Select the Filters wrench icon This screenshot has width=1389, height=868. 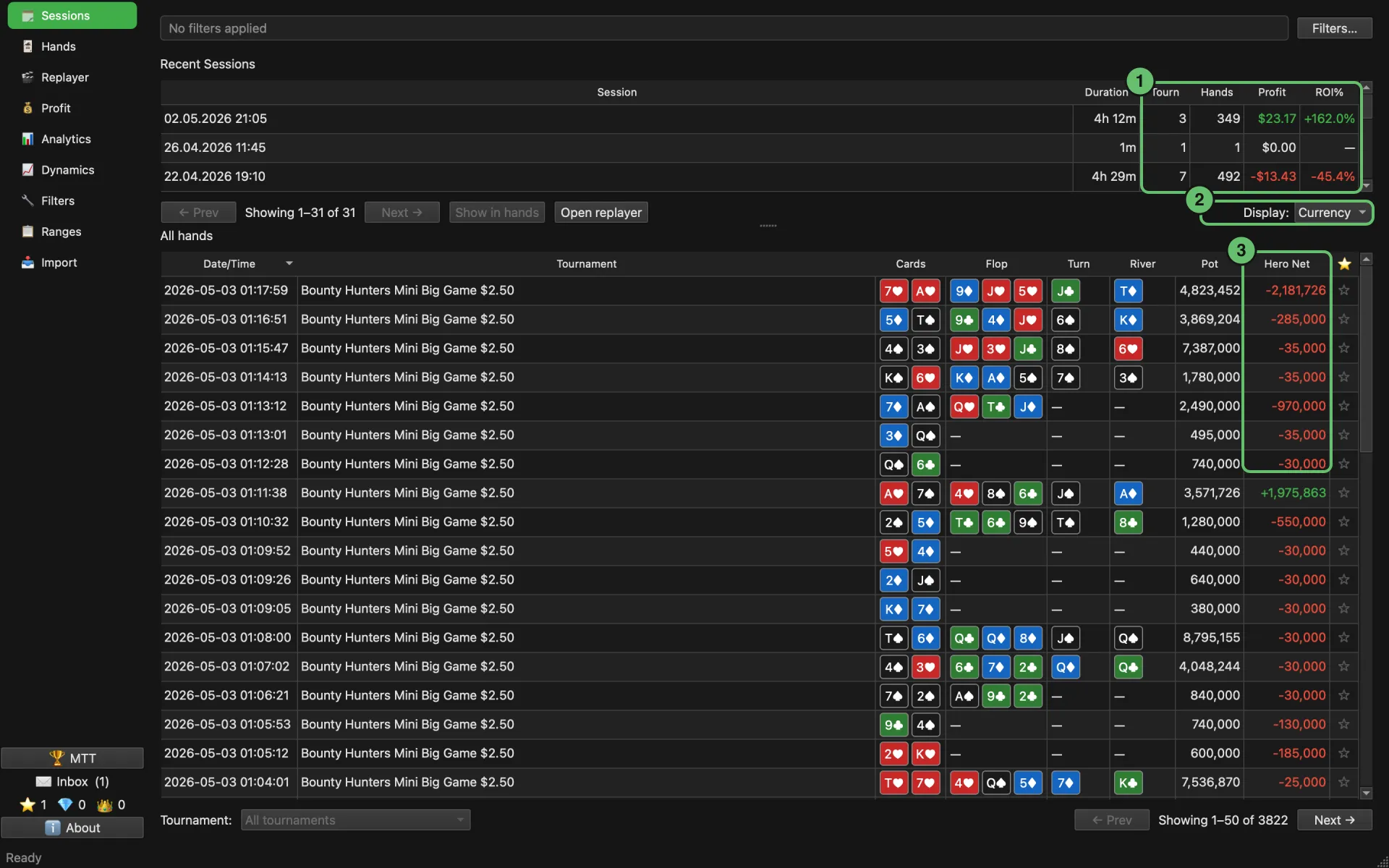point(27,200)
